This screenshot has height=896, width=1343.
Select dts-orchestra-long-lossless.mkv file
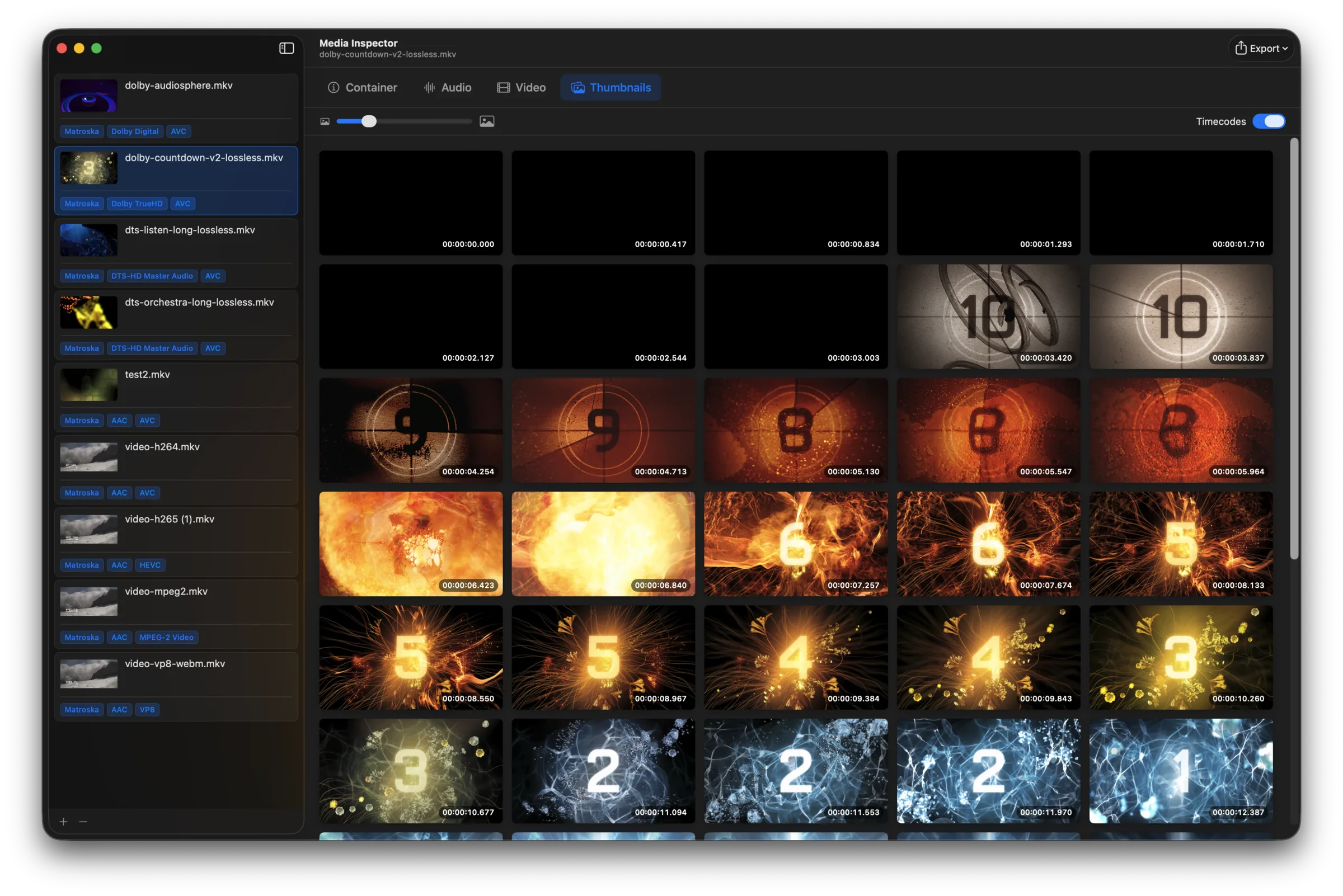pos(176,325)
